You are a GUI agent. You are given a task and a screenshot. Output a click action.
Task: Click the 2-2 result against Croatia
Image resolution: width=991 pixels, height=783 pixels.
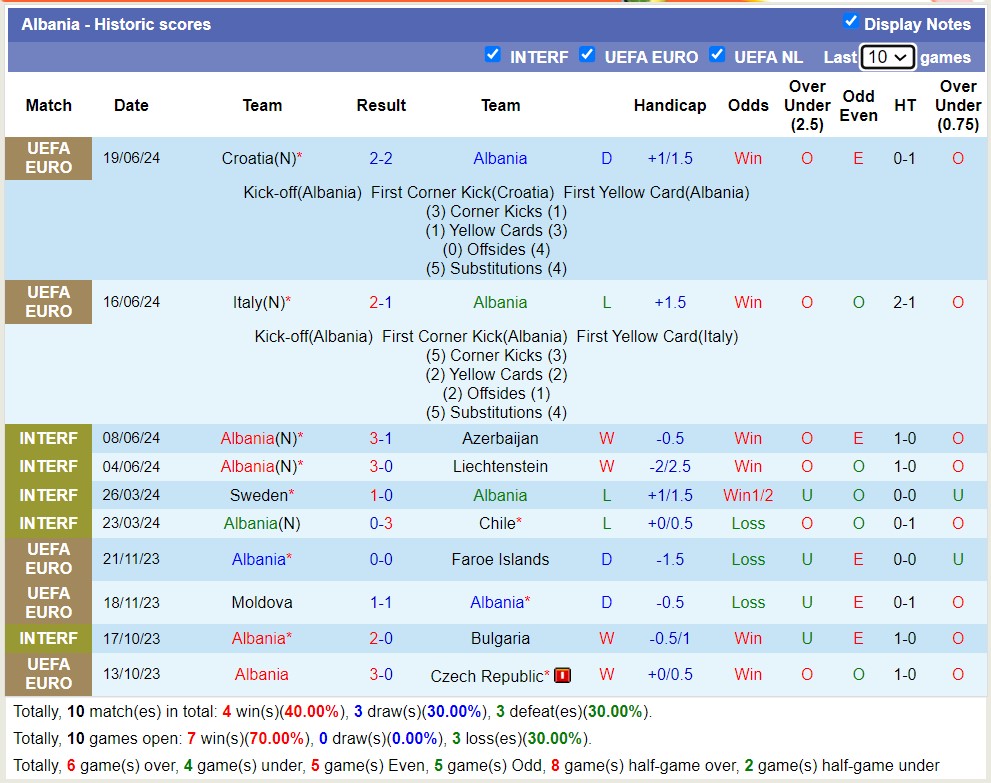[380, 158]
